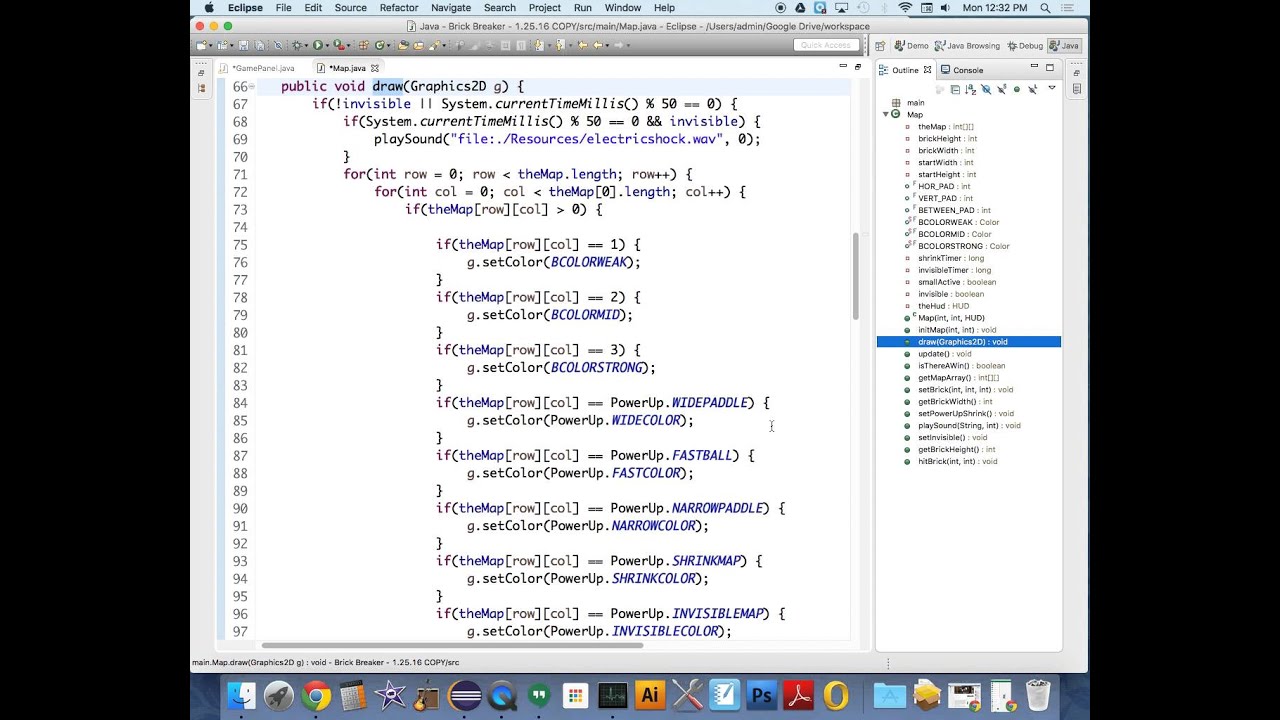Start debugging with the bug toolbar icon

tap(297, 46)
